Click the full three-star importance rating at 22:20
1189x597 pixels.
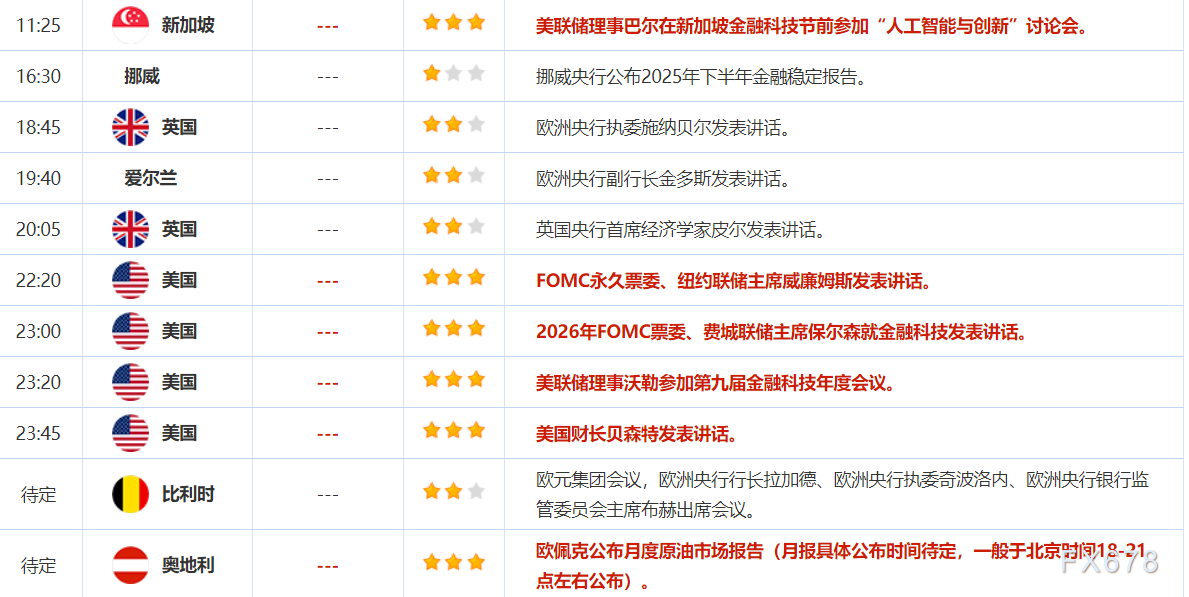click(x=453, y=276)
